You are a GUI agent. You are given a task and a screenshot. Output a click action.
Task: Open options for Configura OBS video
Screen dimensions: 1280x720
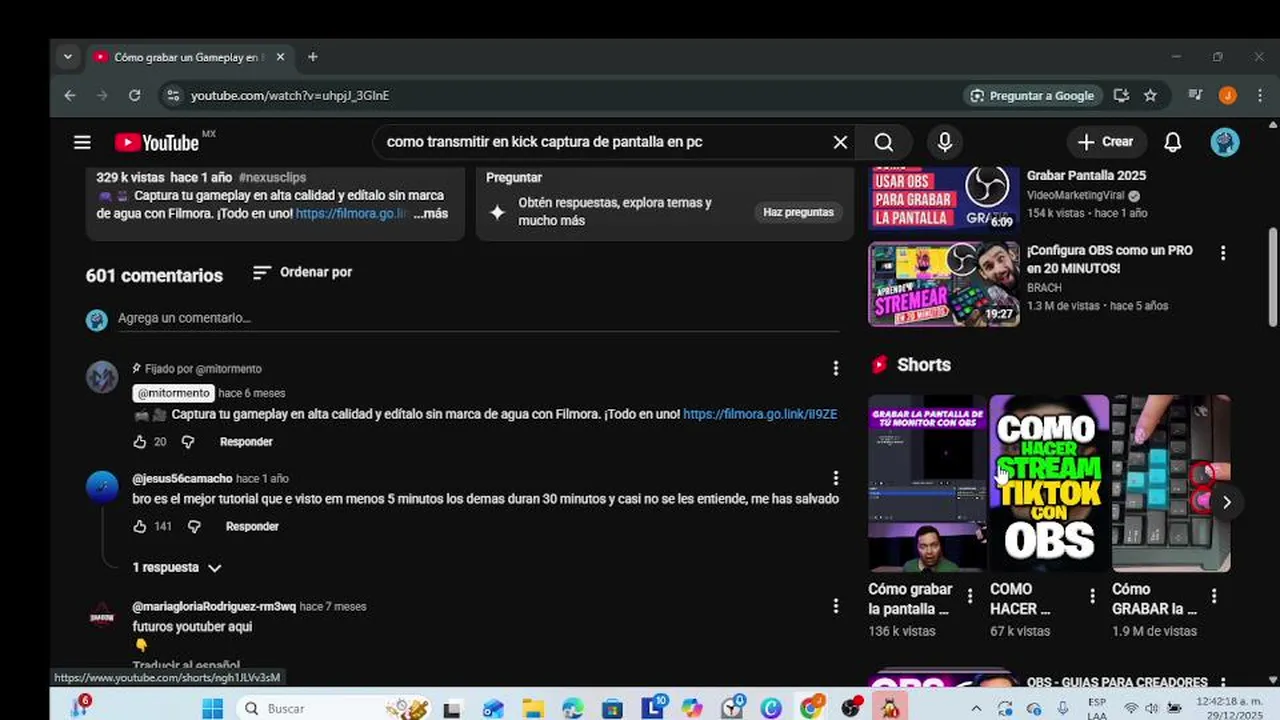point(1222,254)
